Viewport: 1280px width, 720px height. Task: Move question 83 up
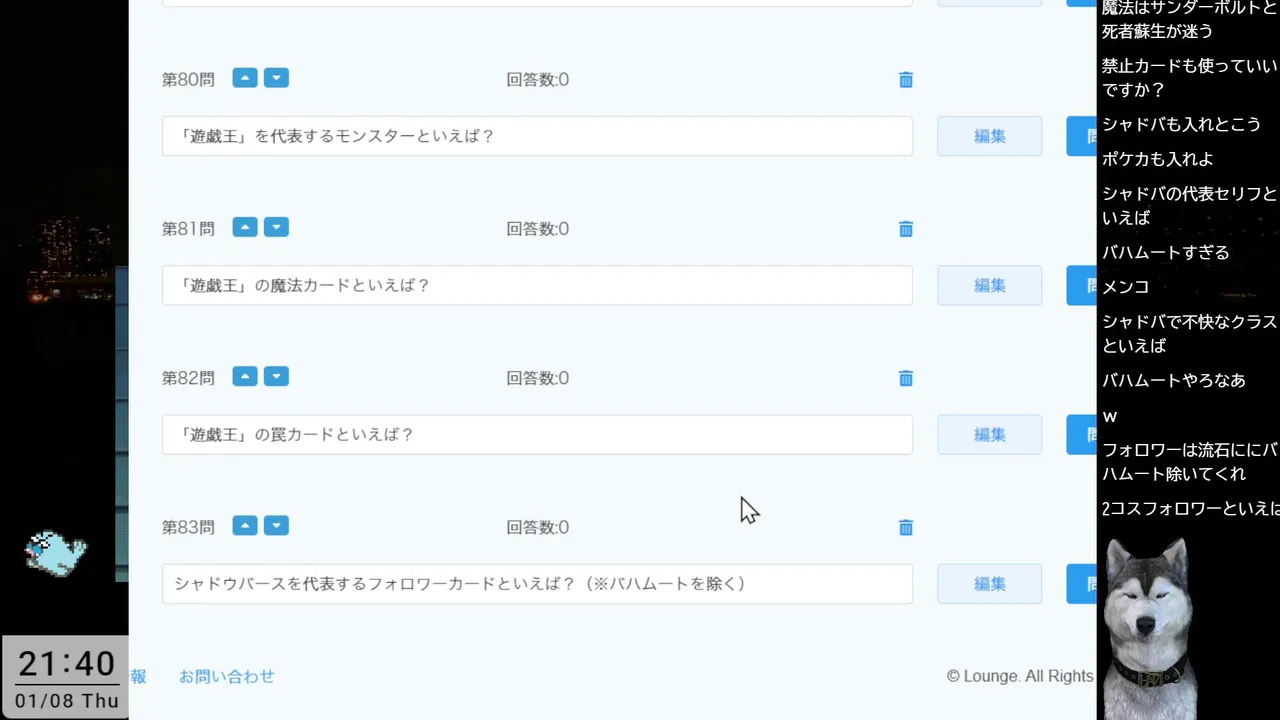tap(245, 525)
